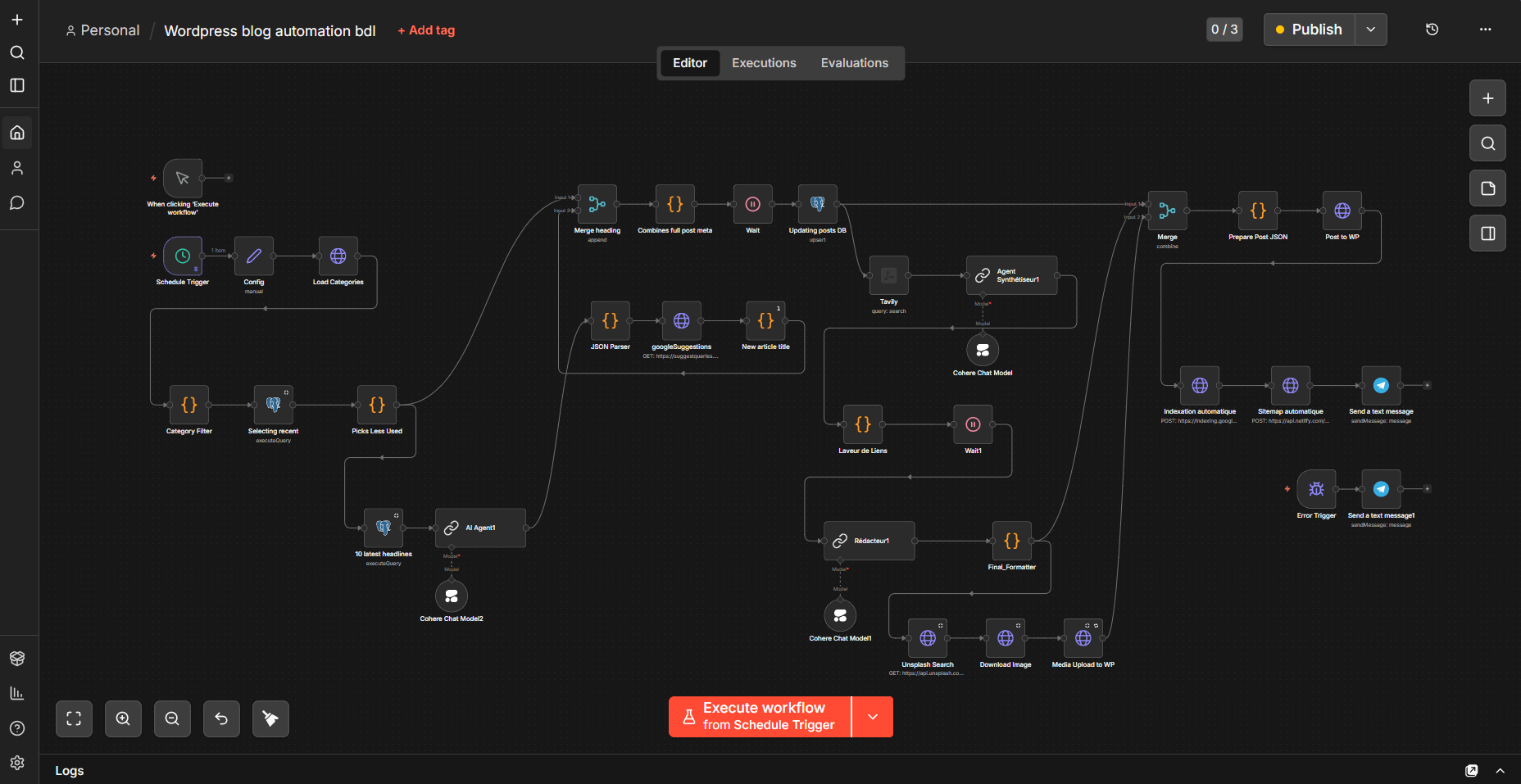Viewport: 1521px width, 784px height.
Task: Open the Tavily search node
Action: click(889, 275)
